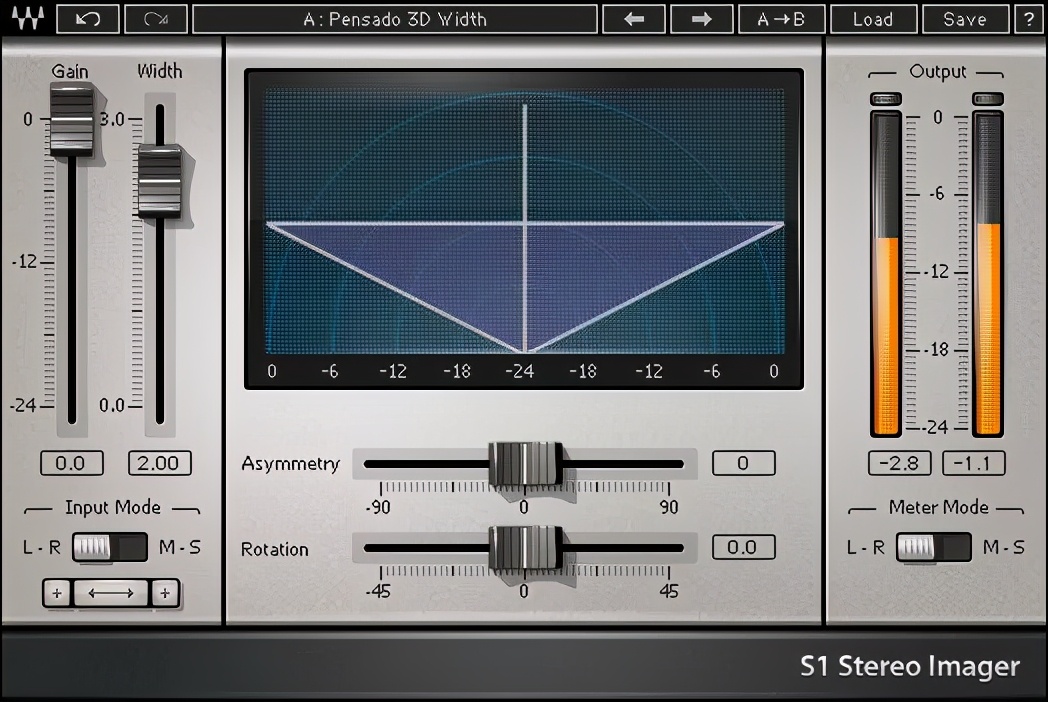Screen dimensions: 1048x702
Task: Click the Width fader handle
Action: pyautogui.click(x=160, y=182)
